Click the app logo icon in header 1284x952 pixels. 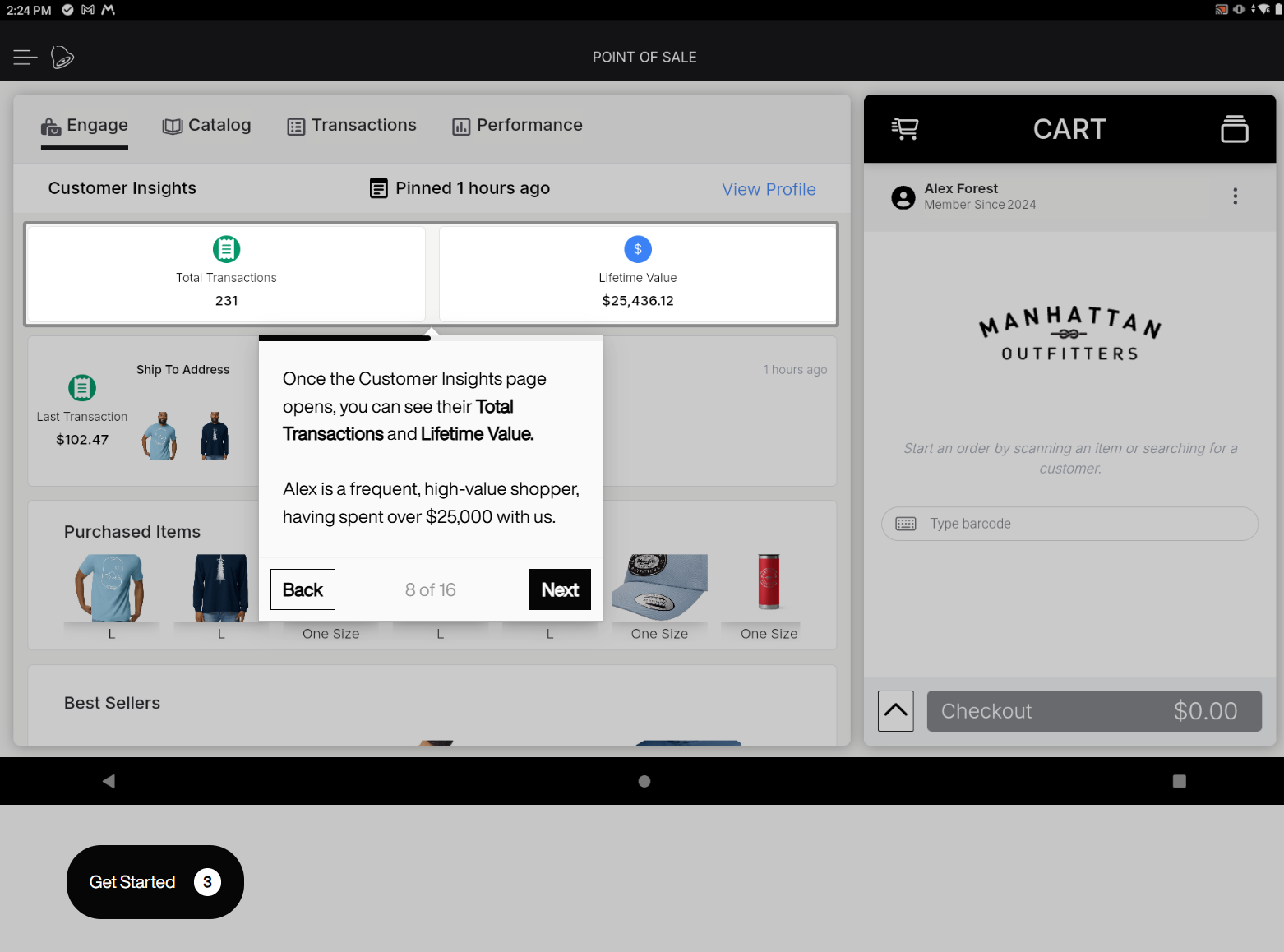point(62,58)
